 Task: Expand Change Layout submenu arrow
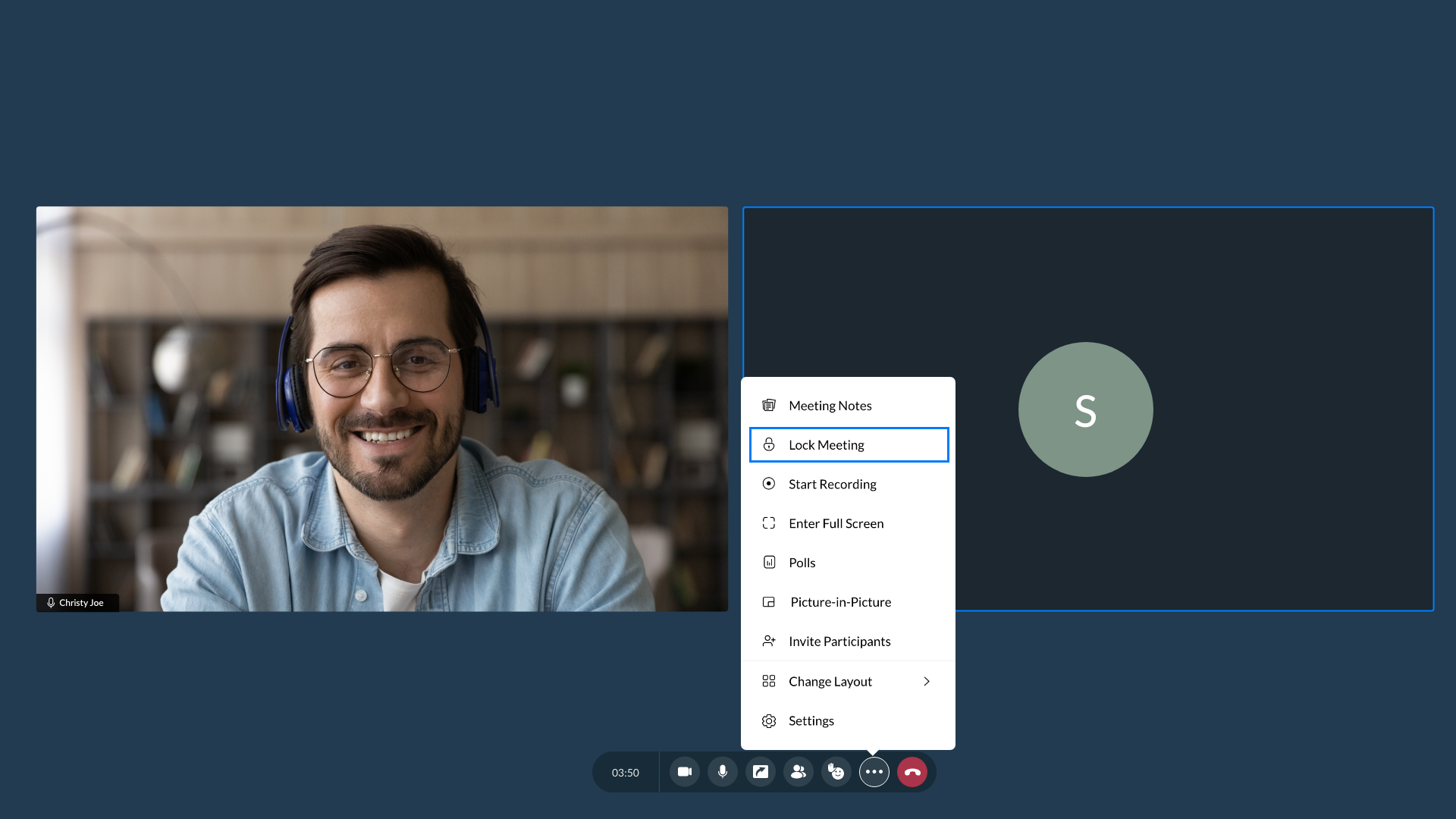(x=927, y=681)
